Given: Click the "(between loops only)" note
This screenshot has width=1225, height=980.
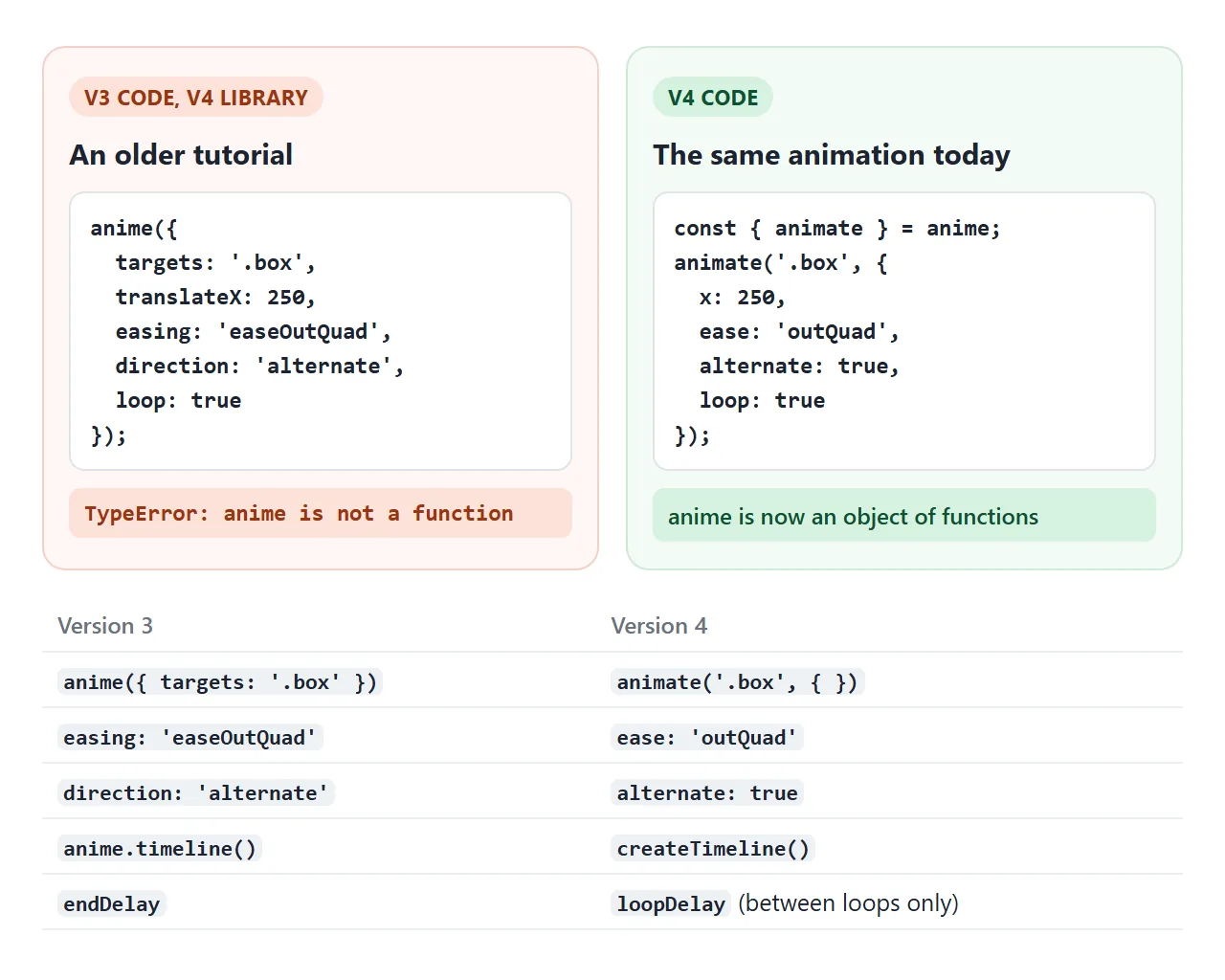Looking at the screenshot, I should click(849, 903).
